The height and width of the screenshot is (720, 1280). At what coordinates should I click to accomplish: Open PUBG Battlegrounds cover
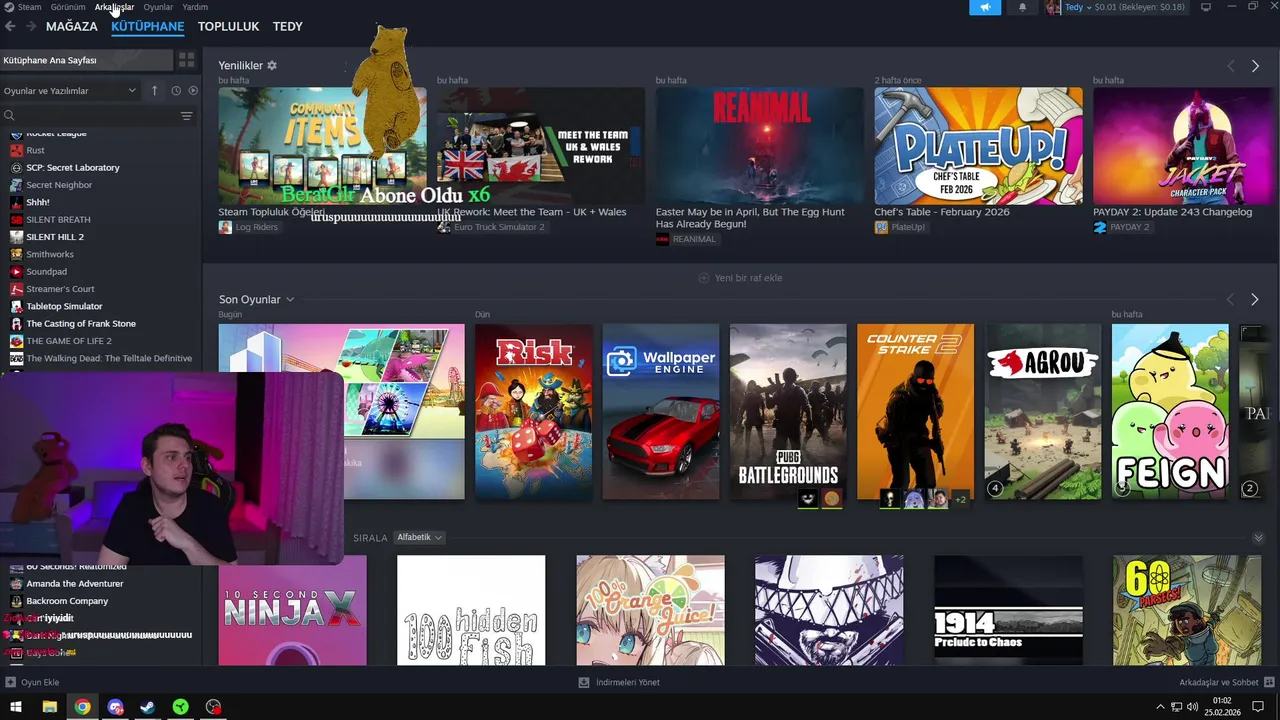pos(788,411)
